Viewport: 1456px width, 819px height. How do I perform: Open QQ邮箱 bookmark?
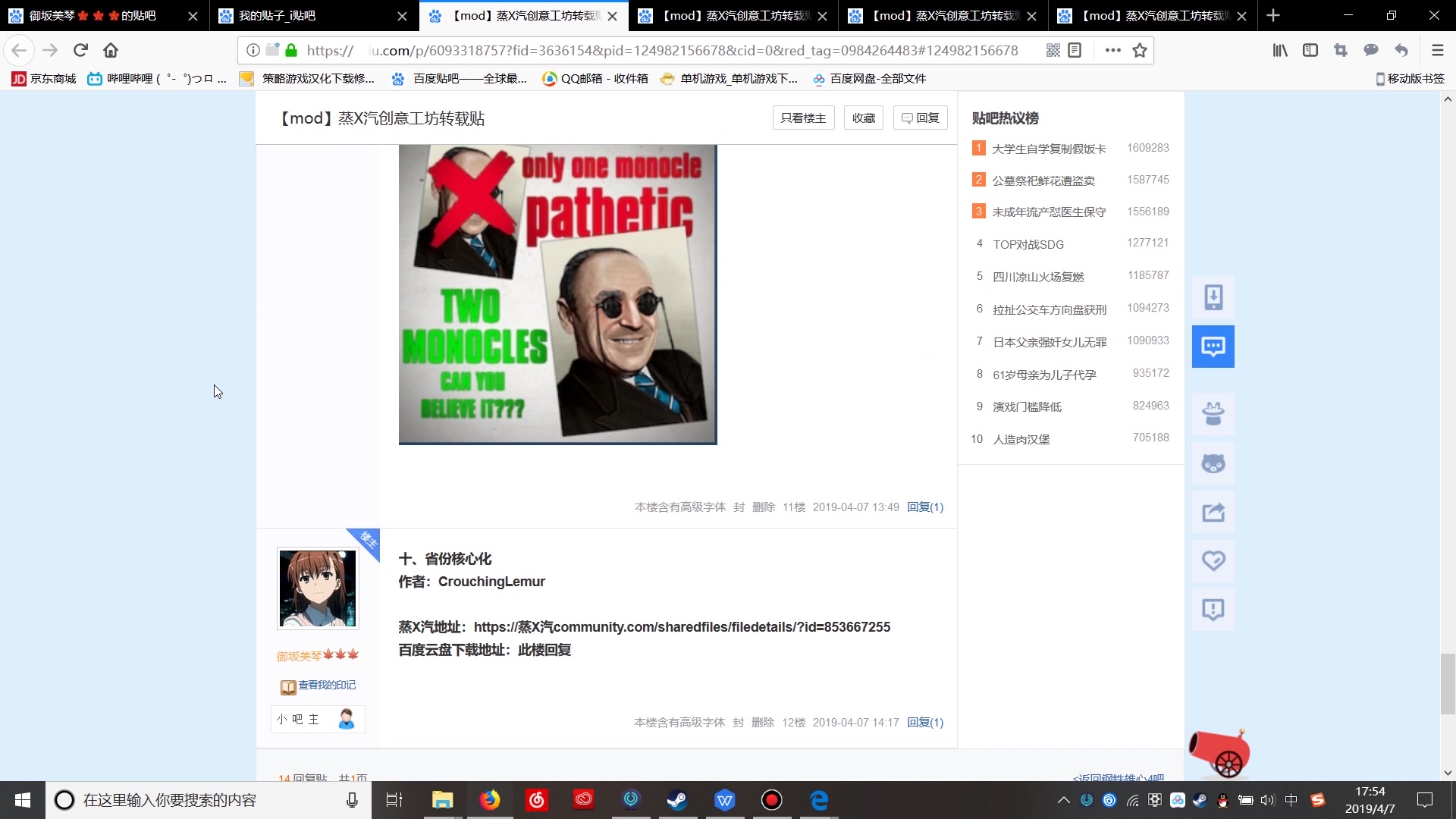(595, 78)
